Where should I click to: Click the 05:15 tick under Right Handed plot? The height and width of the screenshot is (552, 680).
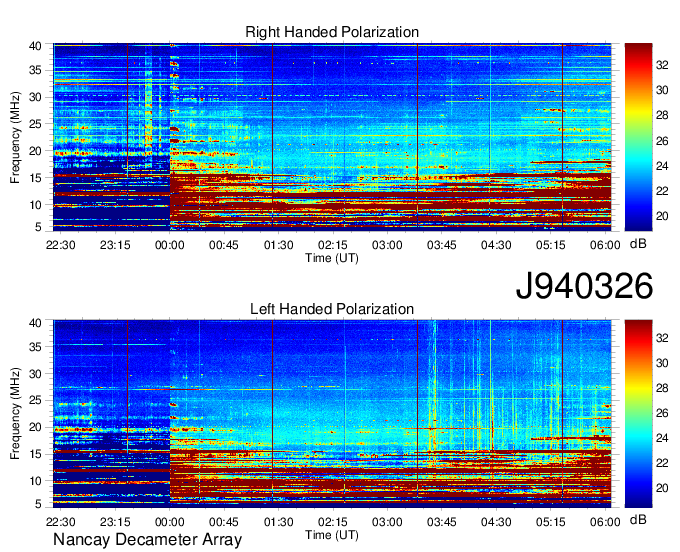coord(550,245)
